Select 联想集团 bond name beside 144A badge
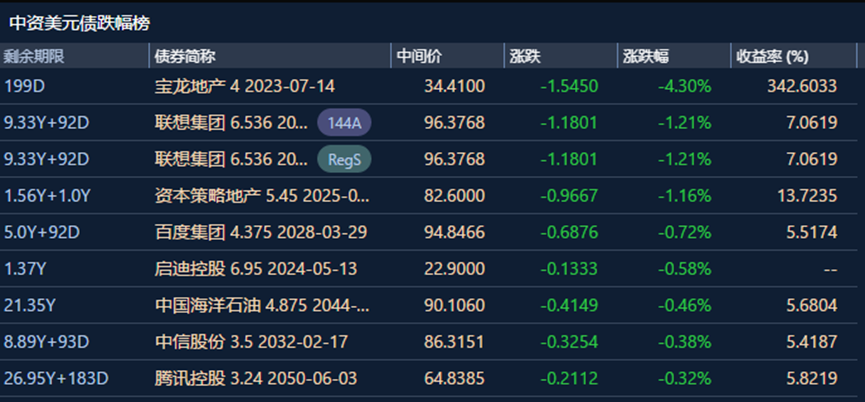The height and width of the screenshot is (402, 865). click(x=231, y=123)
